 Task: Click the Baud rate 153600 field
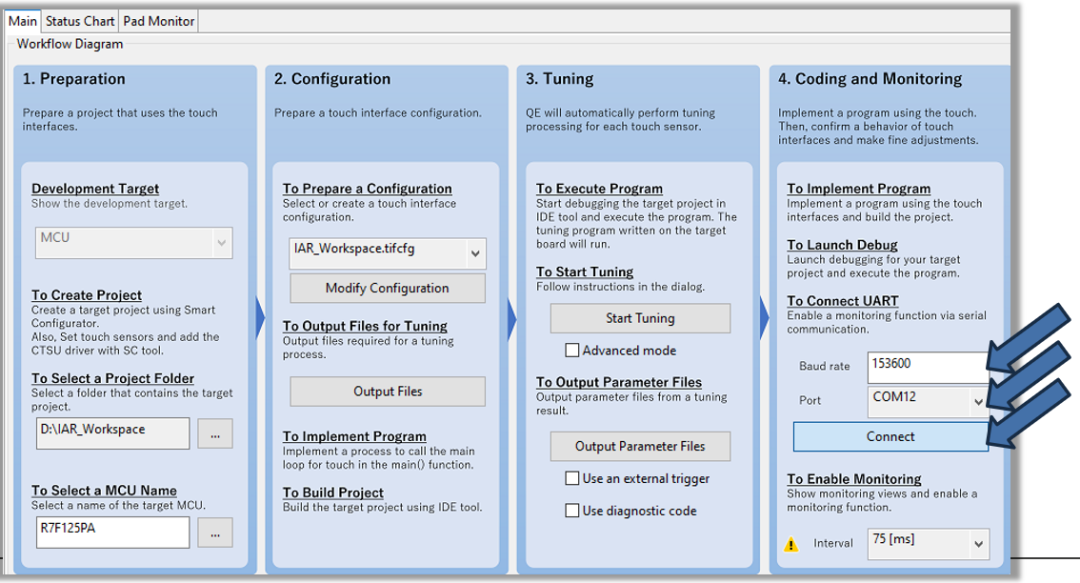pyautogui.click(x=928, y=367)
